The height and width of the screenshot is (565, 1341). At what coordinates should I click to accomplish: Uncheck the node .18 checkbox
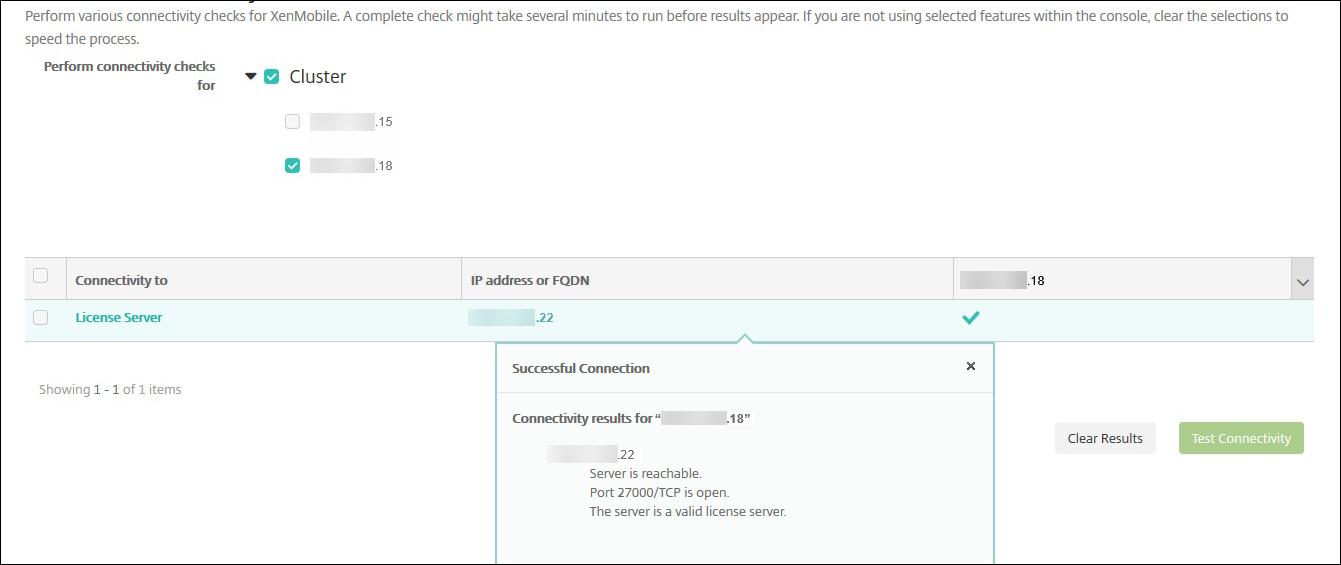(292, 166)
